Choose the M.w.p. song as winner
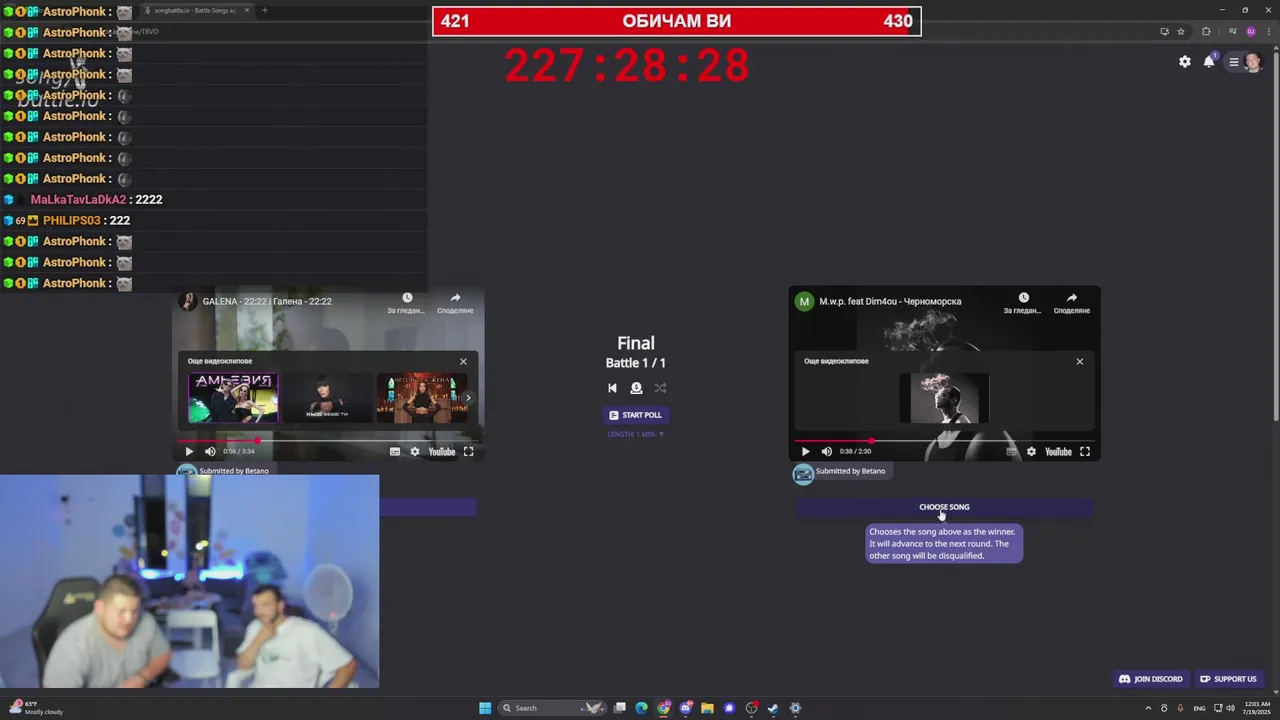 [x=944, y=507]
